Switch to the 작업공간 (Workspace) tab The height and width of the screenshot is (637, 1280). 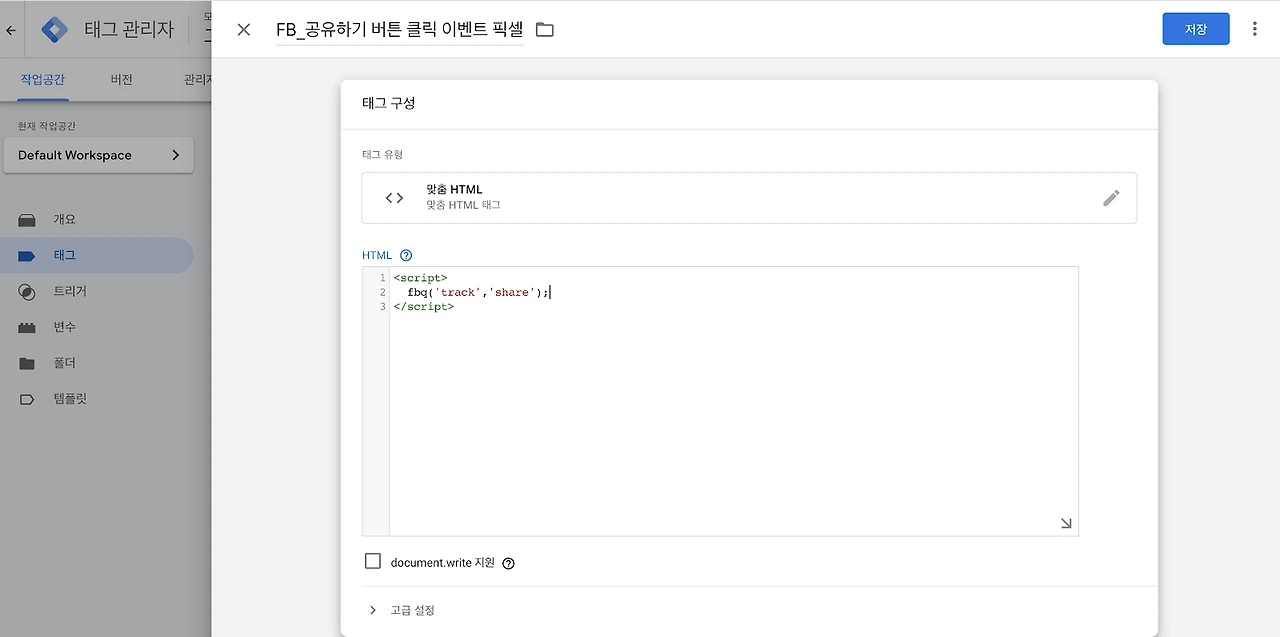click(41, 78)
